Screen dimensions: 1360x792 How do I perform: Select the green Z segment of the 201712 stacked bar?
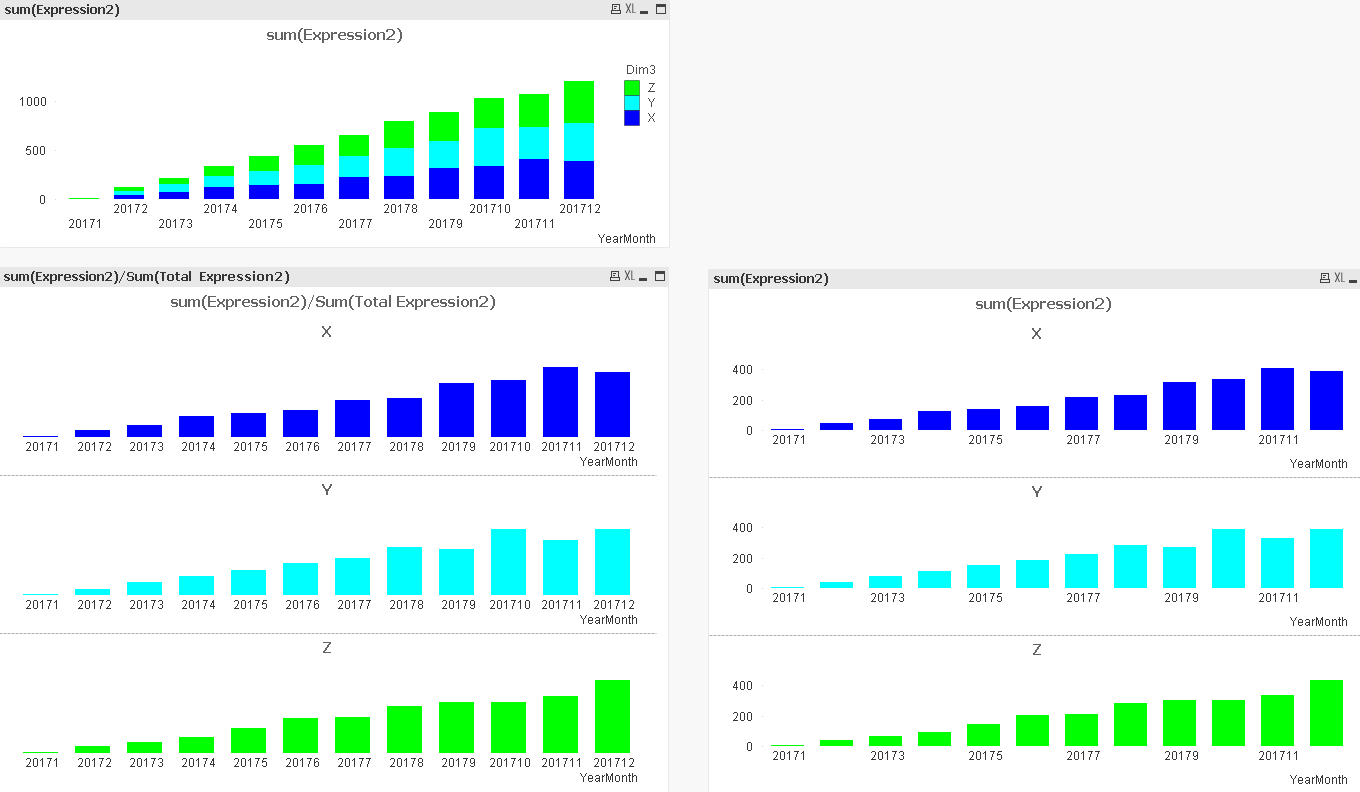[579, 102]
